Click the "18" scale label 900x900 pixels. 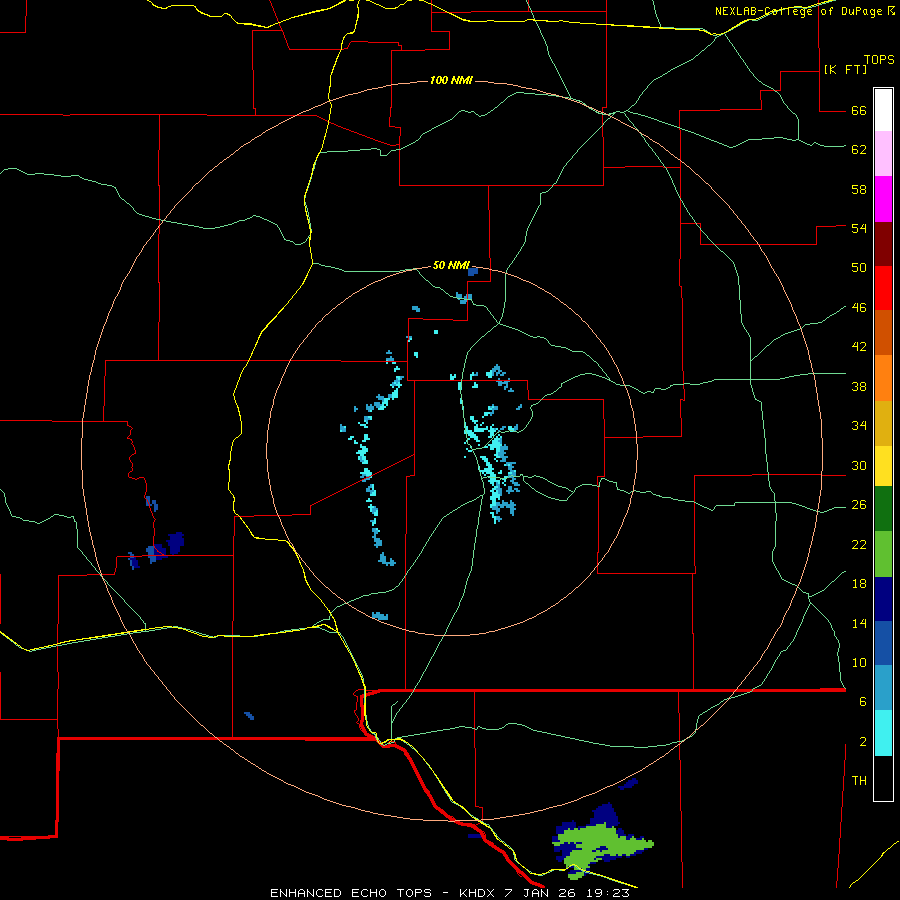click(859, 584)
